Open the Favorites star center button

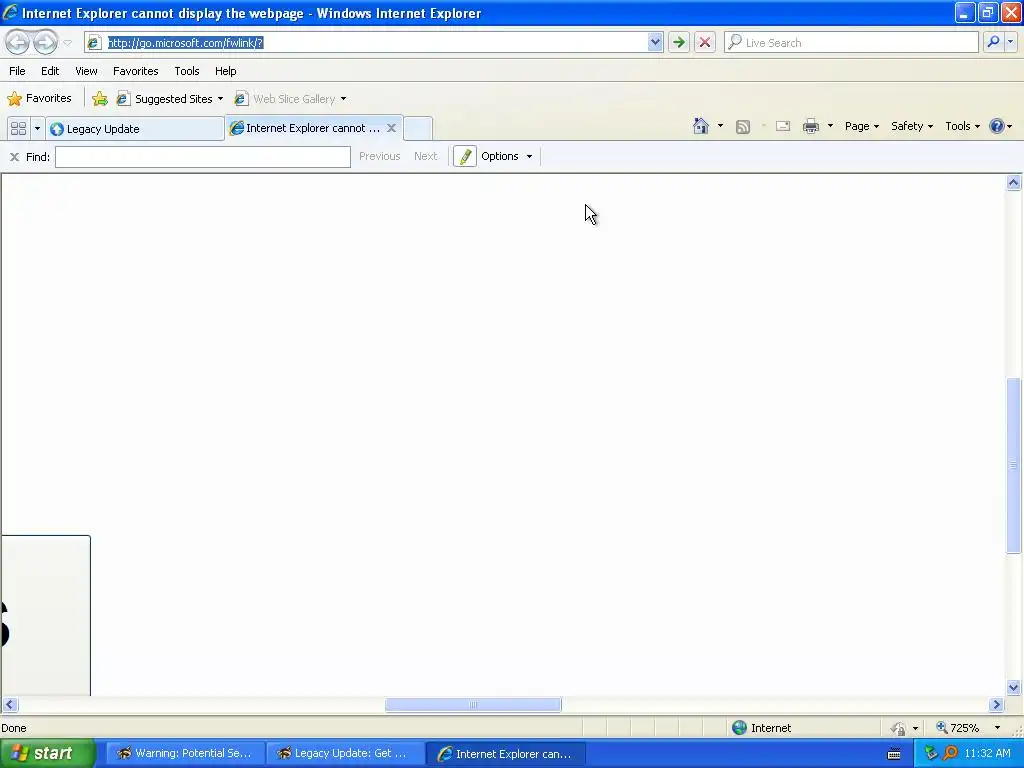(x=39, y=99)
